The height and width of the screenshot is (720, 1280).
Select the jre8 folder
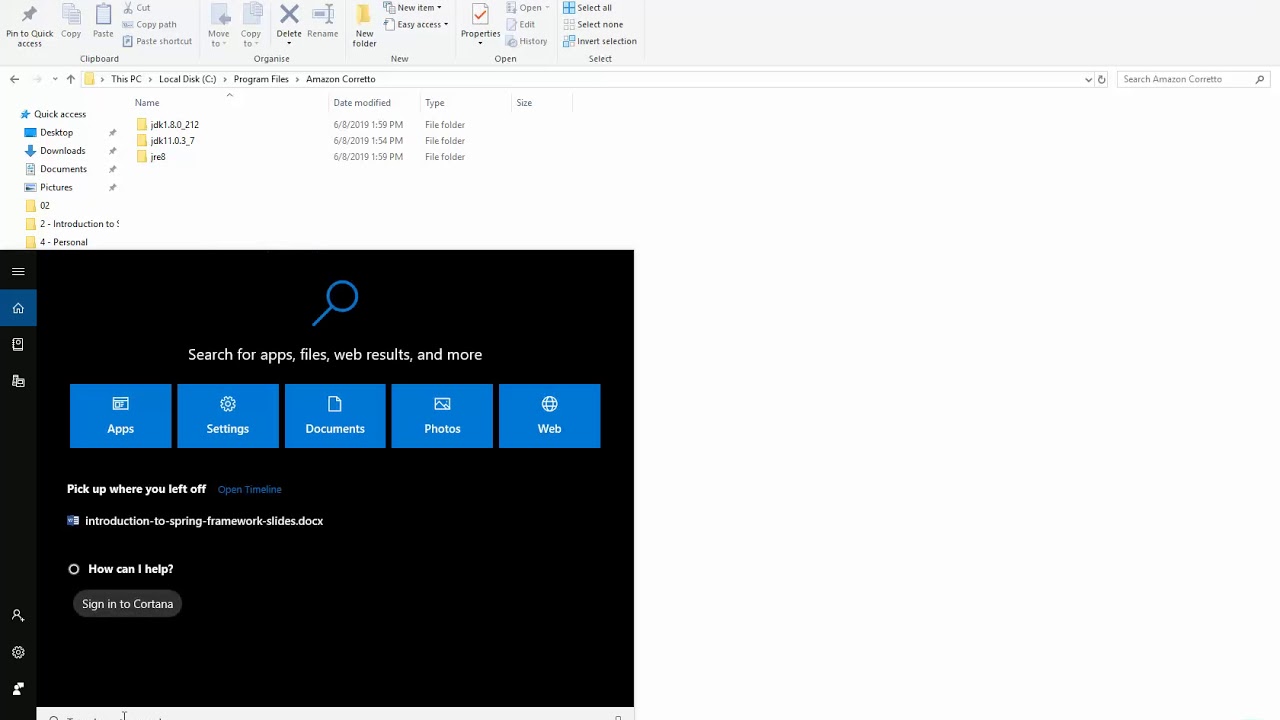point(157,157)
